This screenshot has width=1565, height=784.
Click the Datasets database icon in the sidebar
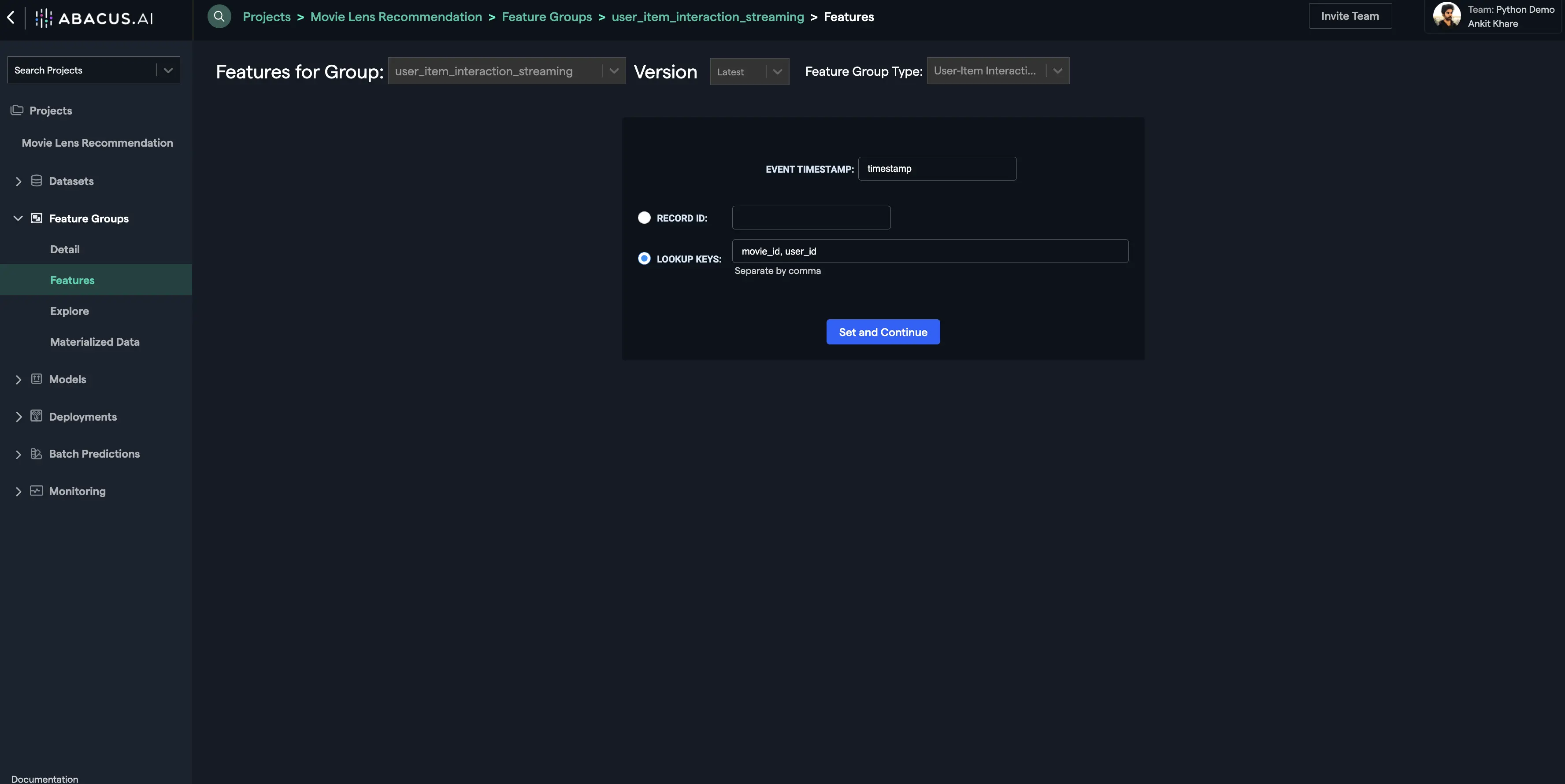click(x=37, y=180)
